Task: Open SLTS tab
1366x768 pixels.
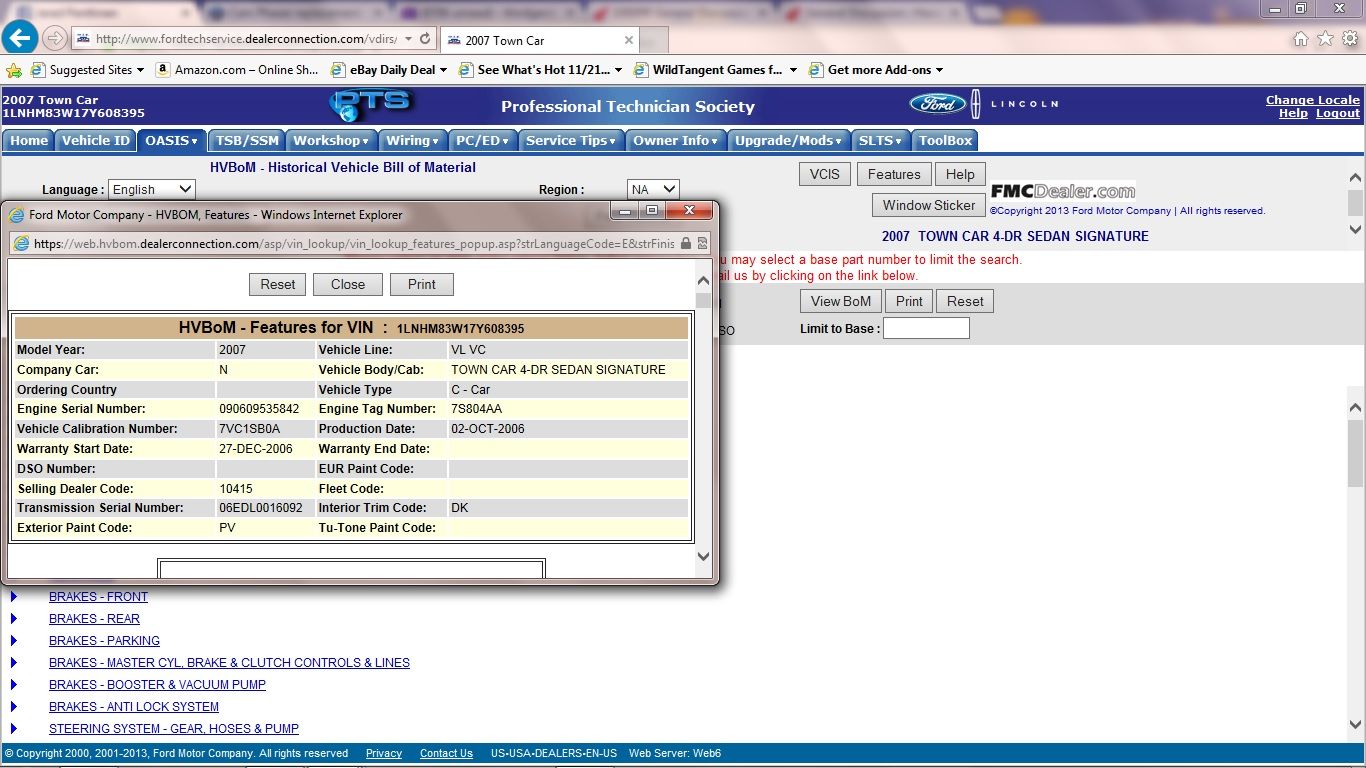Action: pyautogui.click(x=880, y=140)
